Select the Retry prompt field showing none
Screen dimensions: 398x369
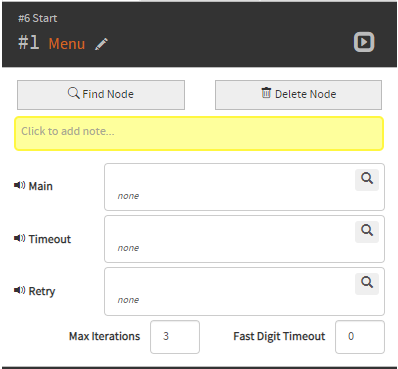(x=244, y=291)
